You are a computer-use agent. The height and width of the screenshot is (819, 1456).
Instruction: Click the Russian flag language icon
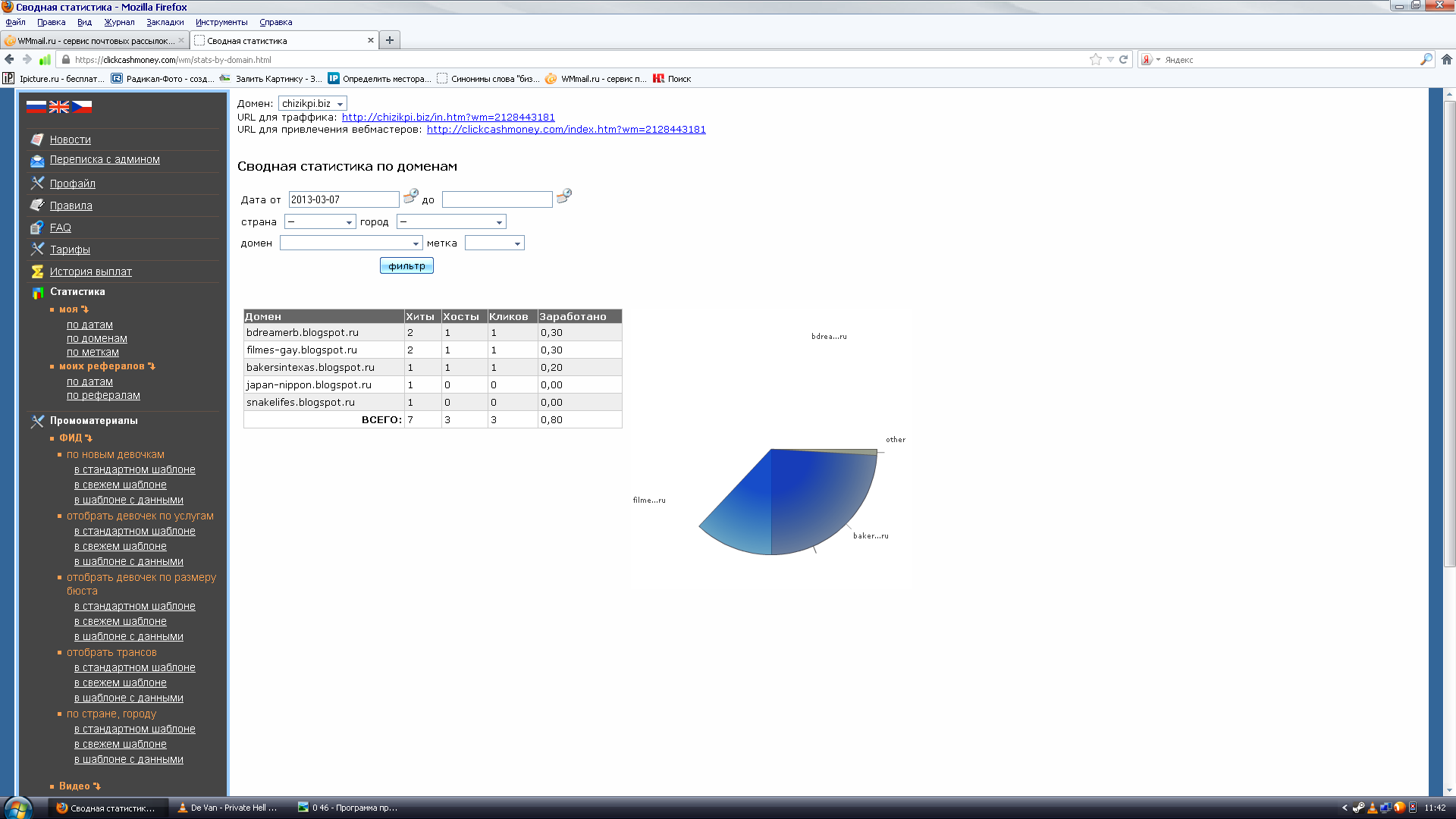36,107
